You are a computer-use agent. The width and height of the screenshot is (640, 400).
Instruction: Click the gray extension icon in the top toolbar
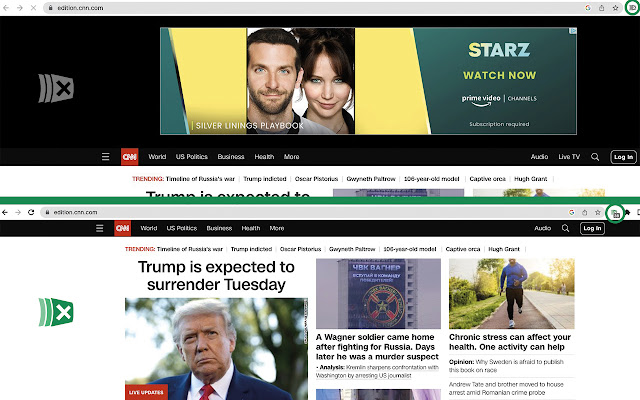point(632,8)
